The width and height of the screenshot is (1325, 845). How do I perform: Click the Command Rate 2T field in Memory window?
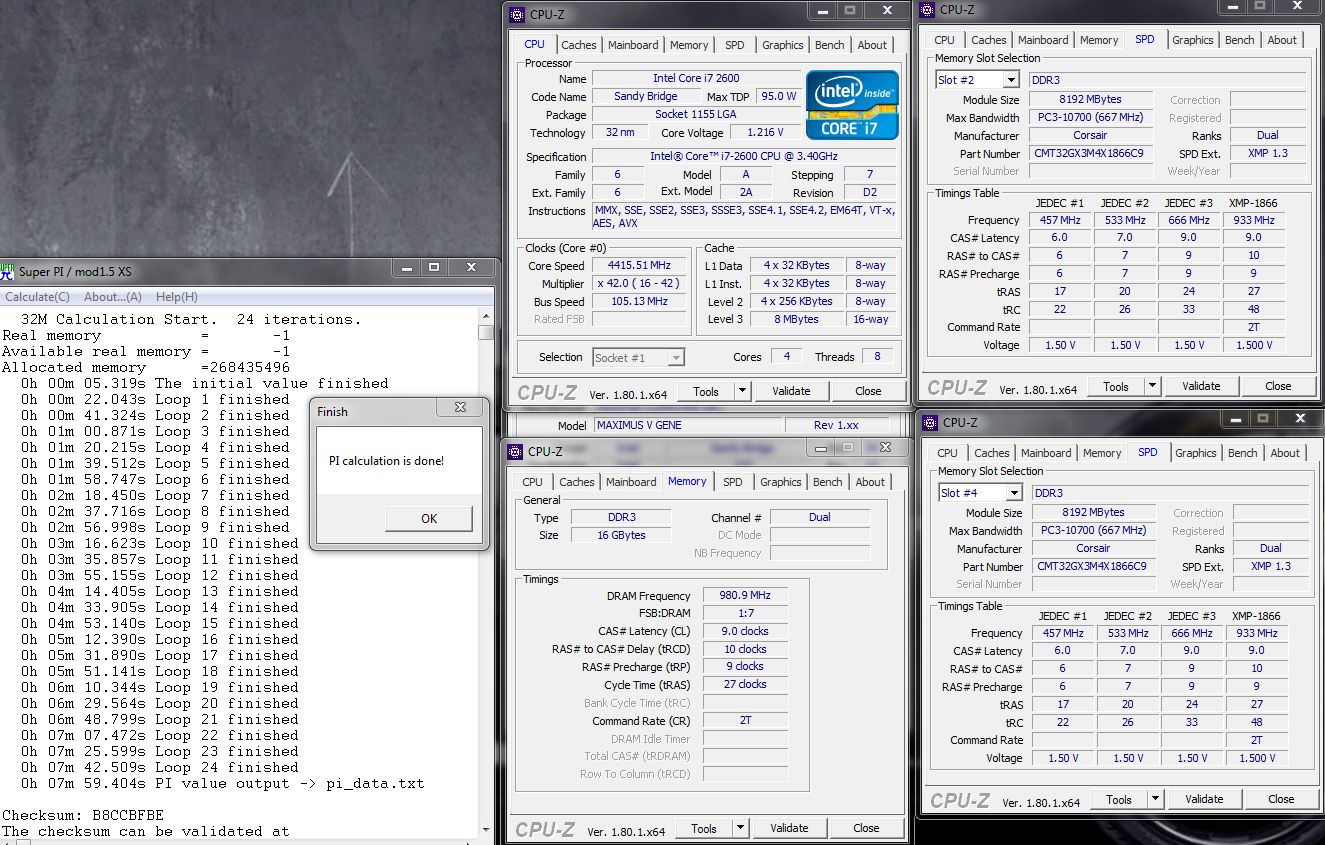coord(745,721)
